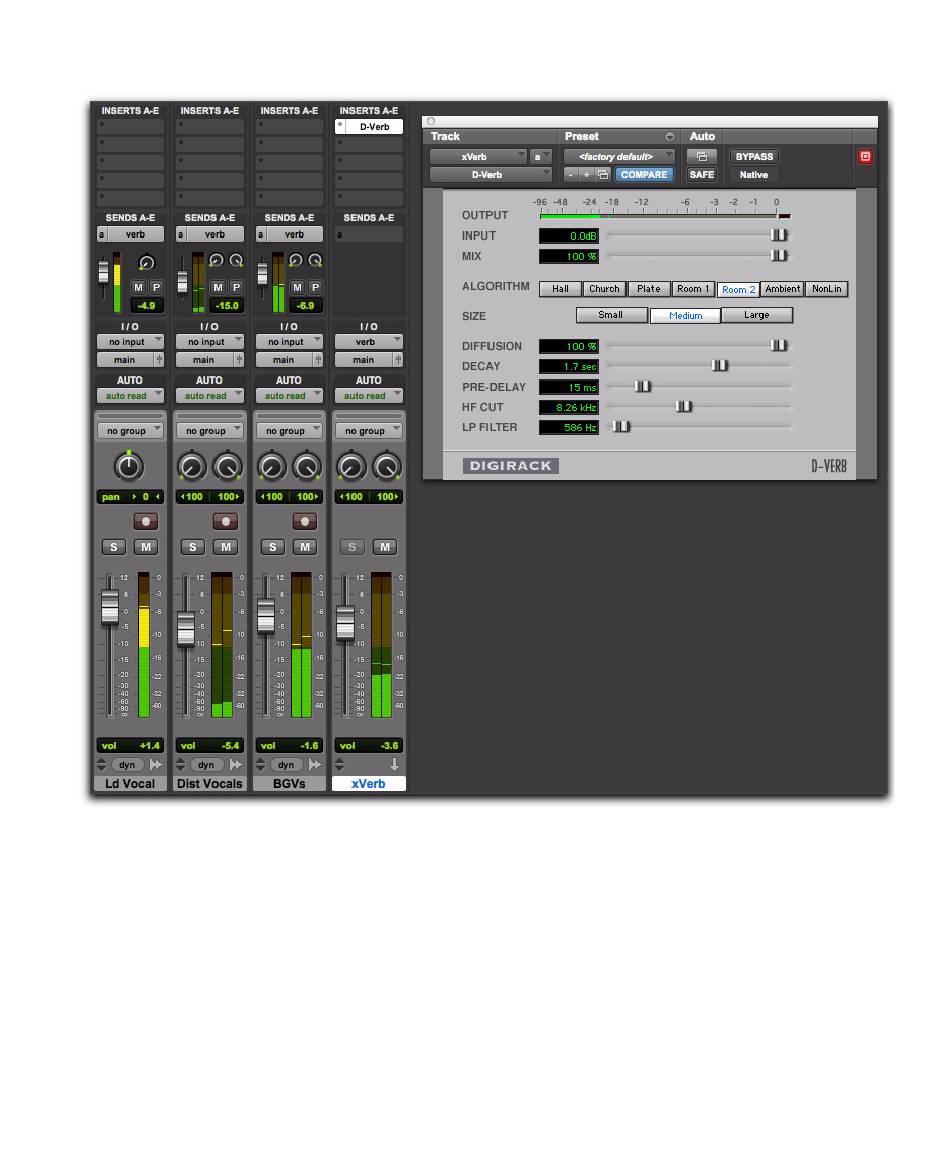This screenshot has height=1176, width=950.
Task: Open auto read dropdown on Ld Vocal track
Action: 129,396
